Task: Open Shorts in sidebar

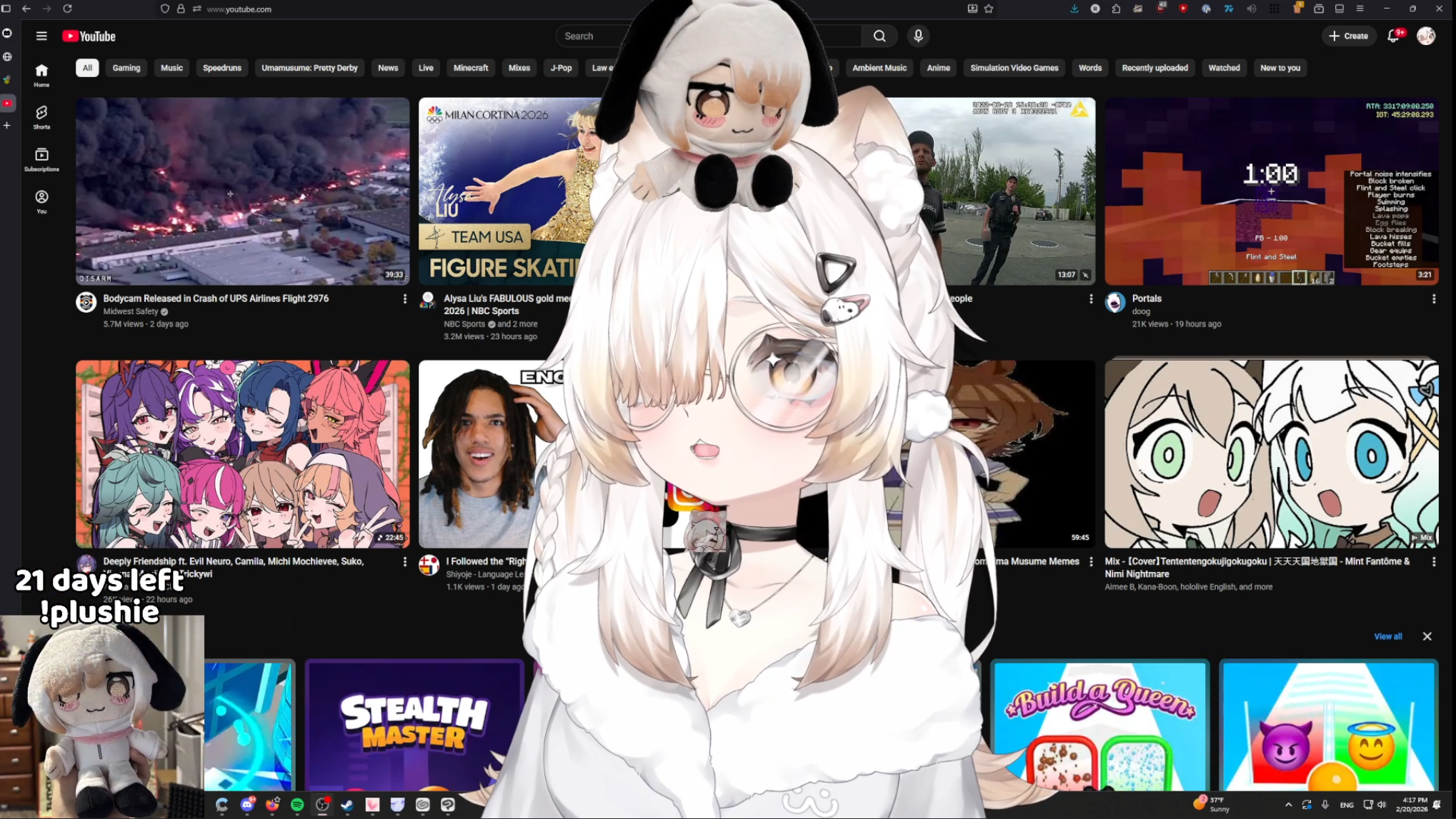Action: pyautogui.click(x=41, y=117)
